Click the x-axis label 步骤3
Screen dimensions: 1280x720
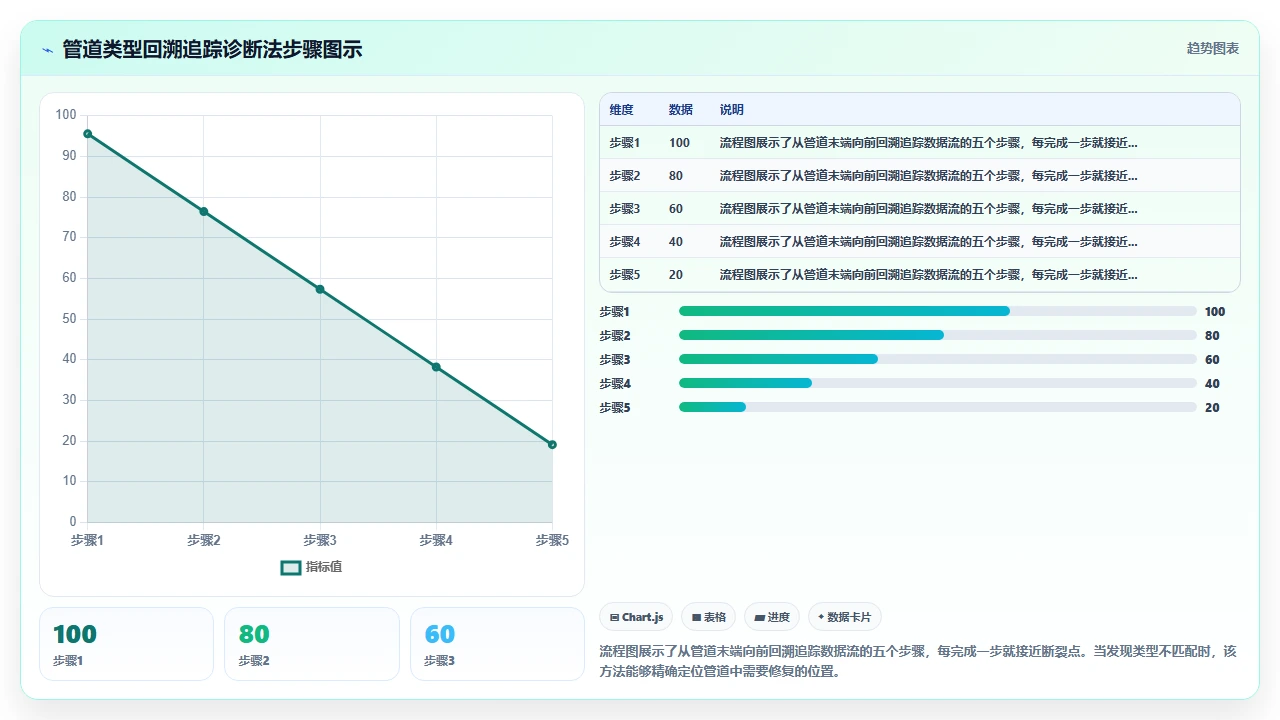(320, 541)
